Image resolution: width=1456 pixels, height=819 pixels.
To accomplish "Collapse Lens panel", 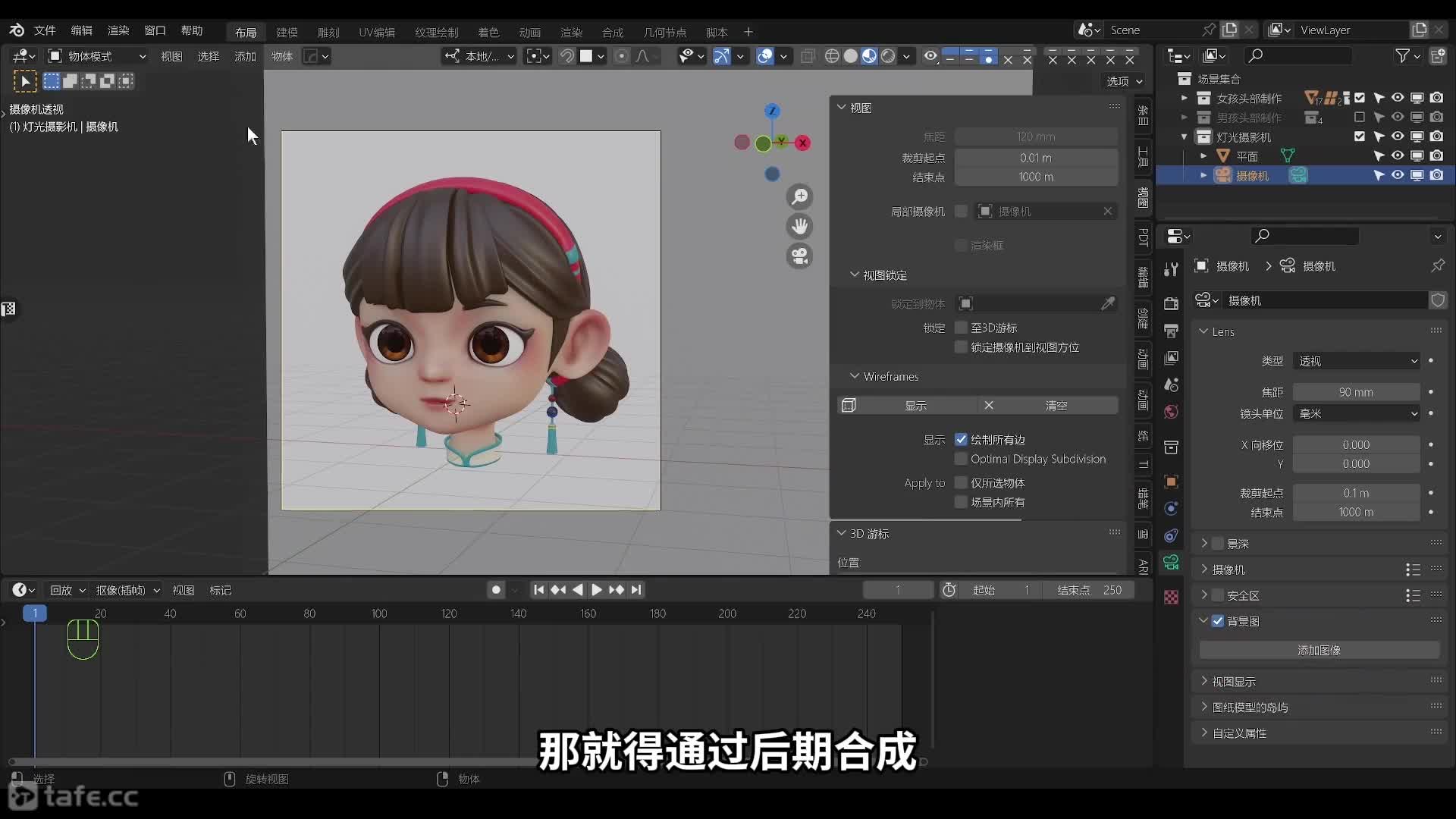I will [x=1203, y=331].
